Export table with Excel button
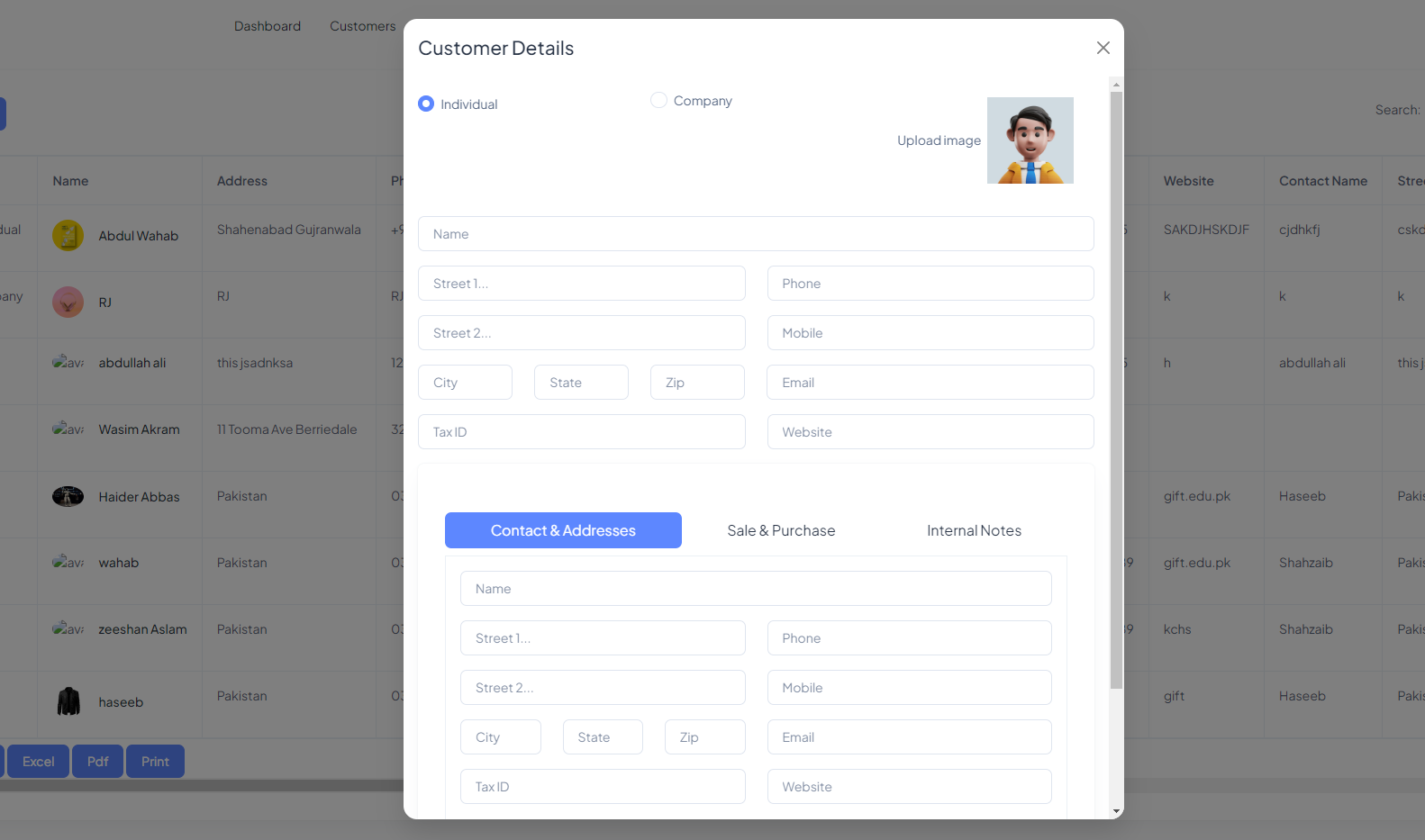The height and width of the screenshot is (840, 1425). [x=38, y=762]
